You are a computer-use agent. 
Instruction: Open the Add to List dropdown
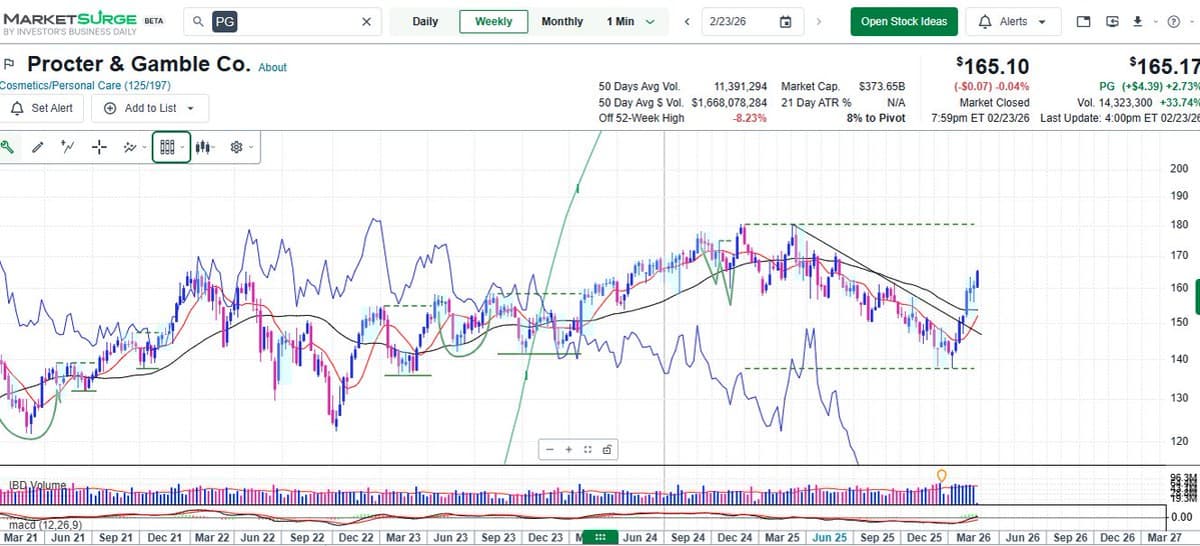coord(150,108)
